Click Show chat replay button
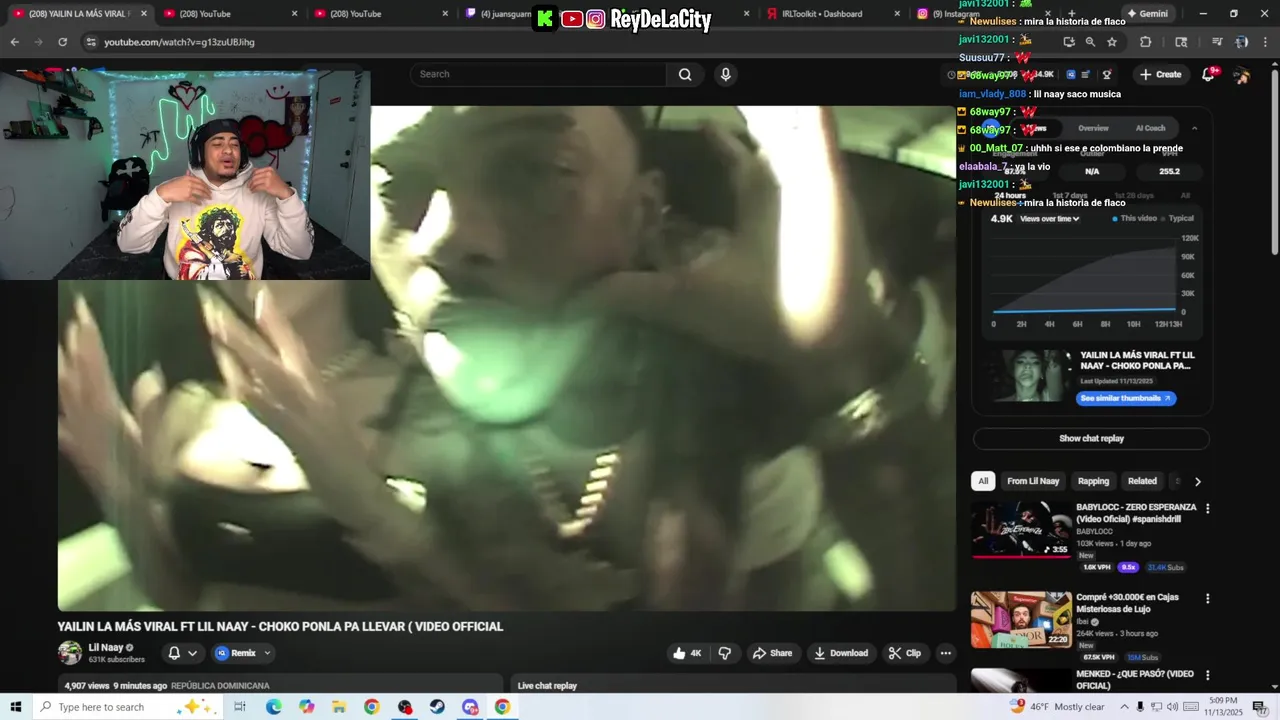The height and width of the screenshot is (720, 1280). coord(1091,438)
